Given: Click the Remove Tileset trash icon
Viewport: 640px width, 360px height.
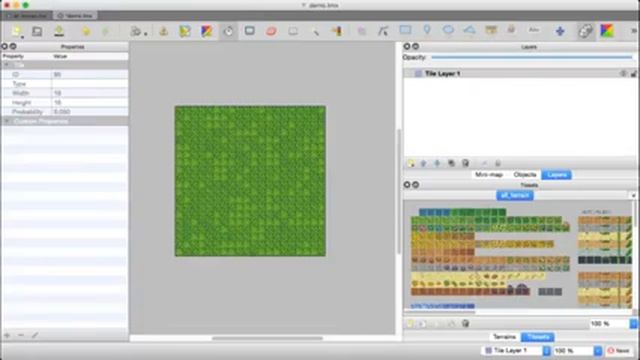Looking at the screenshot, I should (465, 324).
